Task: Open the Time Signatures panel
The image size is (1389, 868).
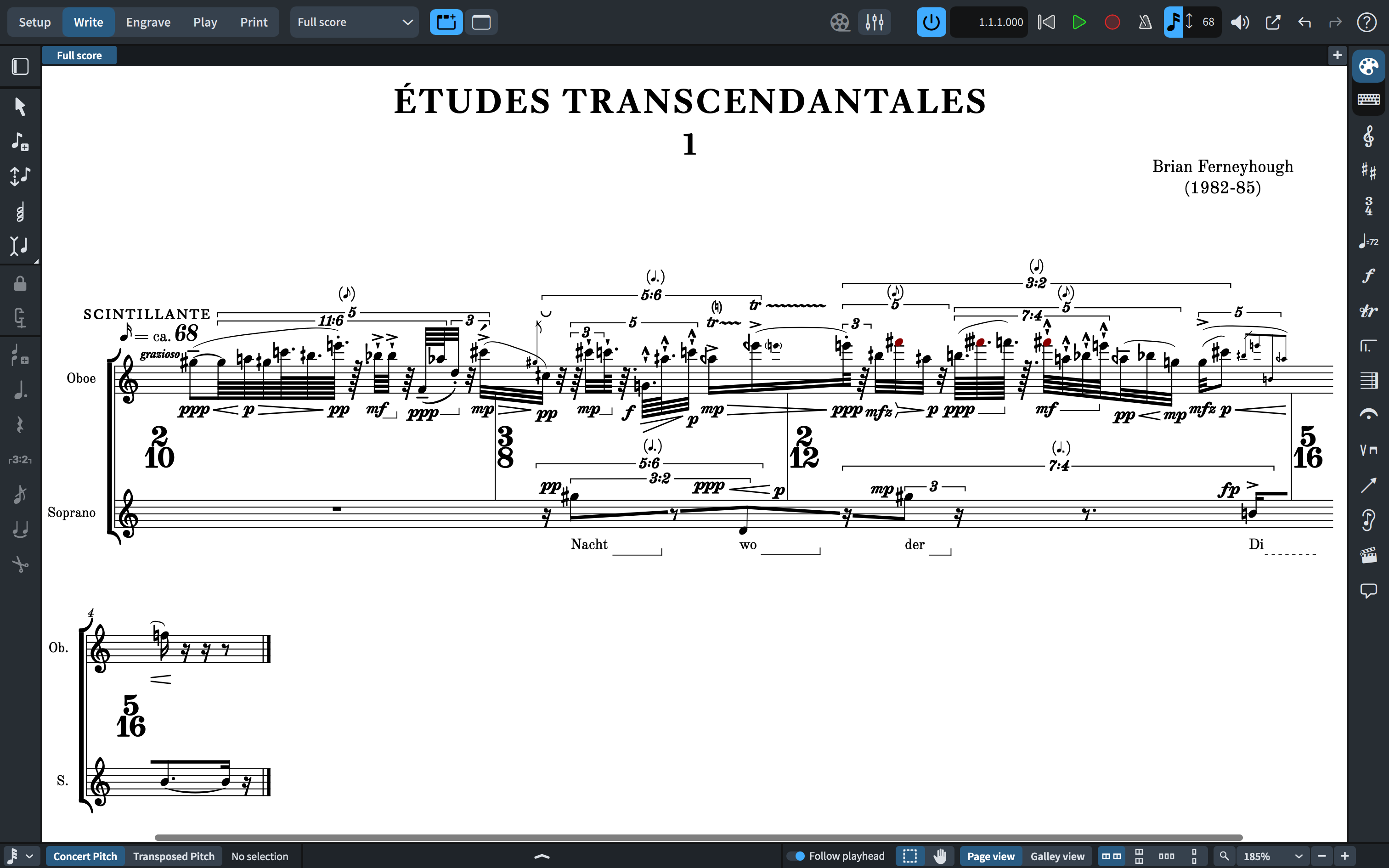Action: tap(1368, 206)
